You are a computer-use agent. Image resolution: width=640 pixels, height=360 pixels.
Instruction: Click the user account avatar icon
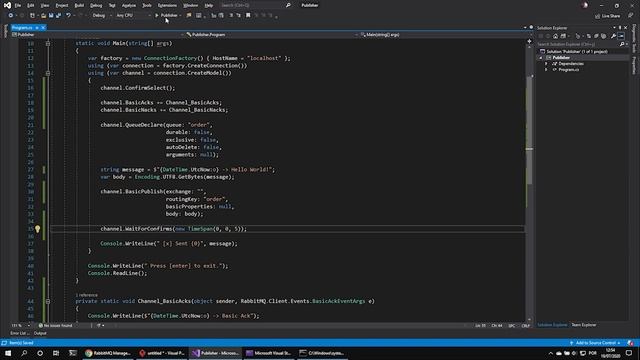585,5
